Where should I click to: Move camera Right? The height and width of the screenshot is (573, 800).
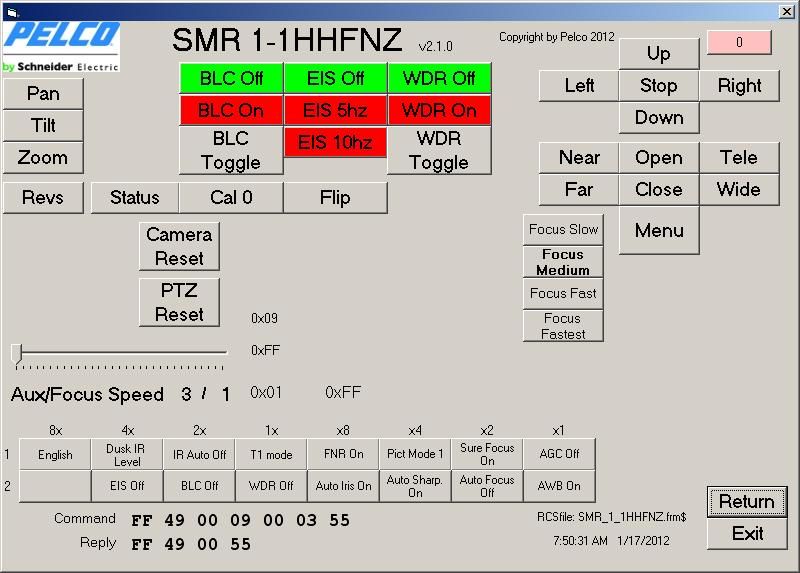coord(739,85)
